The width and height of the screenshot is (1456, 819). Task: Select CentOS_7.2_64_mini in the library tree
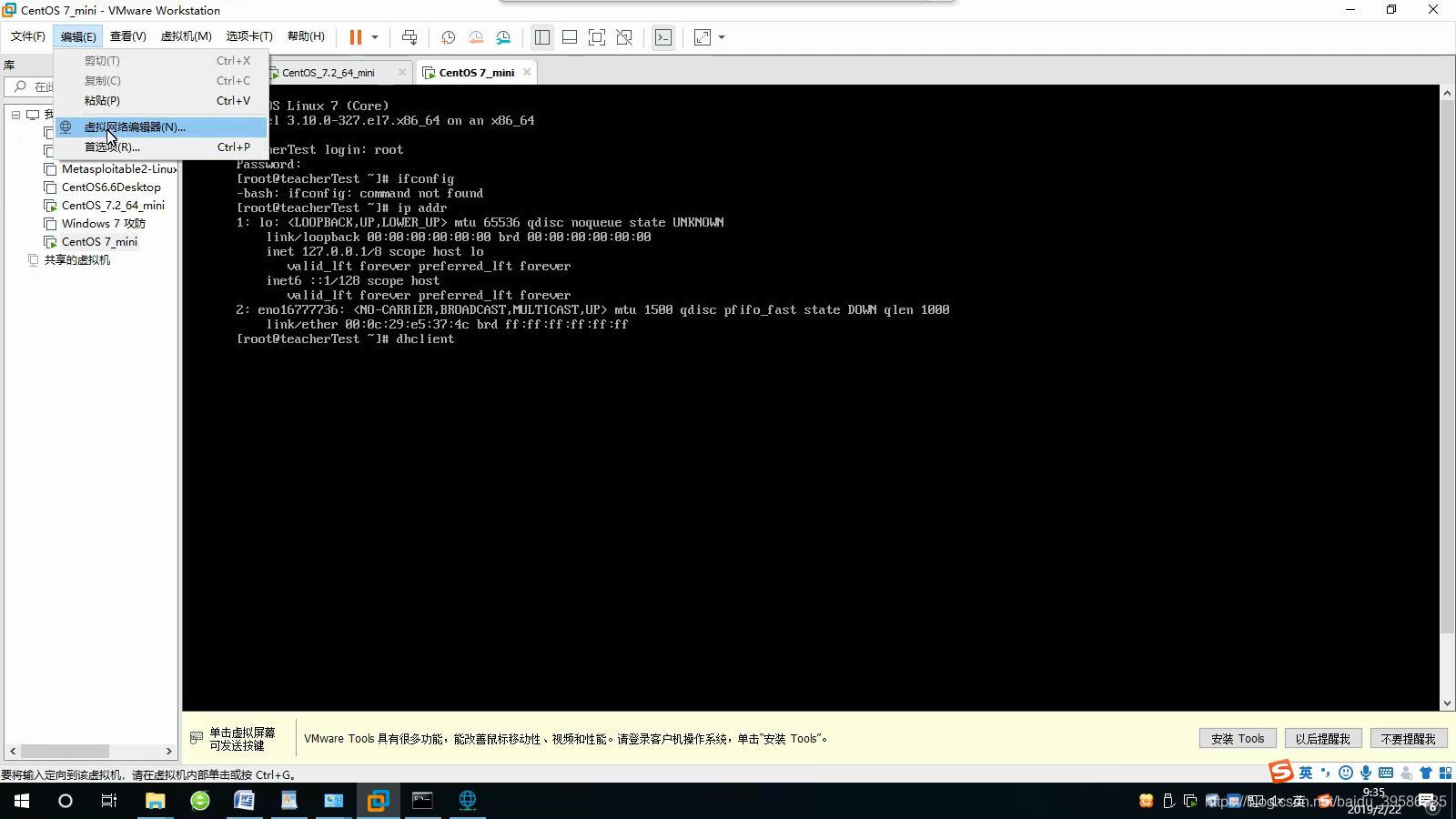(113, 205)
